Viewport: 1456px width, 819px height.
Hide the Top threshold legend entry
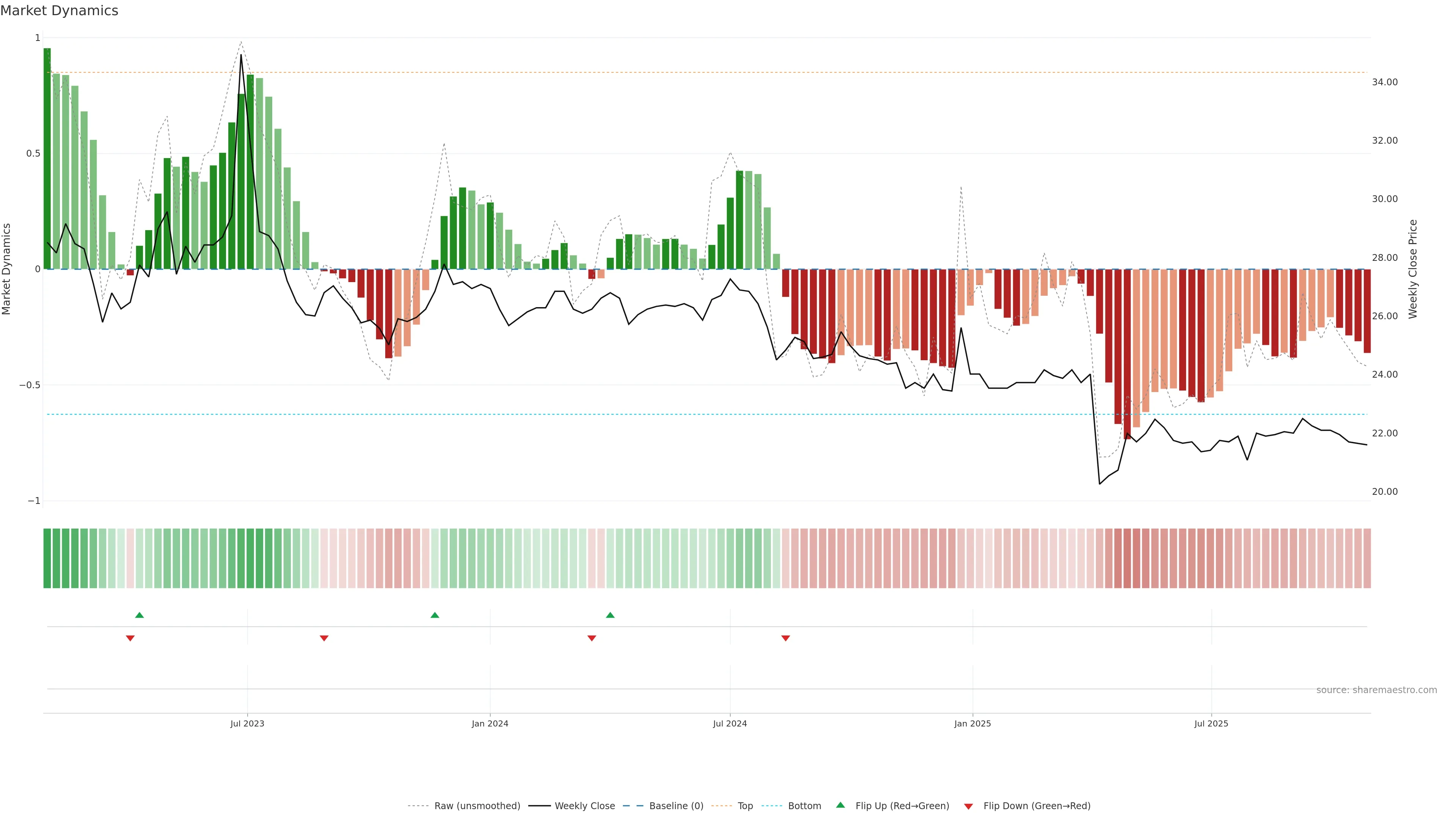pyautogui.click(x=745, y=805)
